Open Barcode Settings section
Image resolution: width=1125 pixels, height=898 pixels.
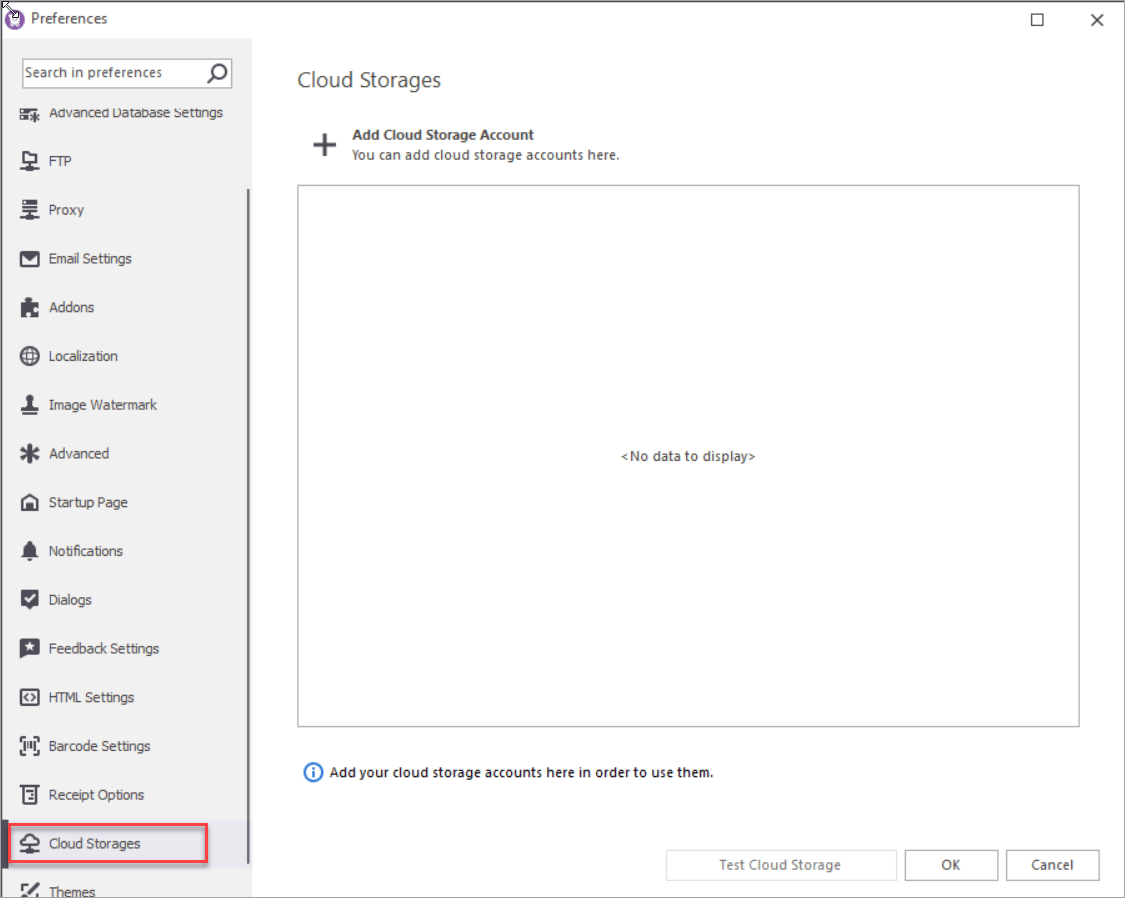(x=125, y=747)
